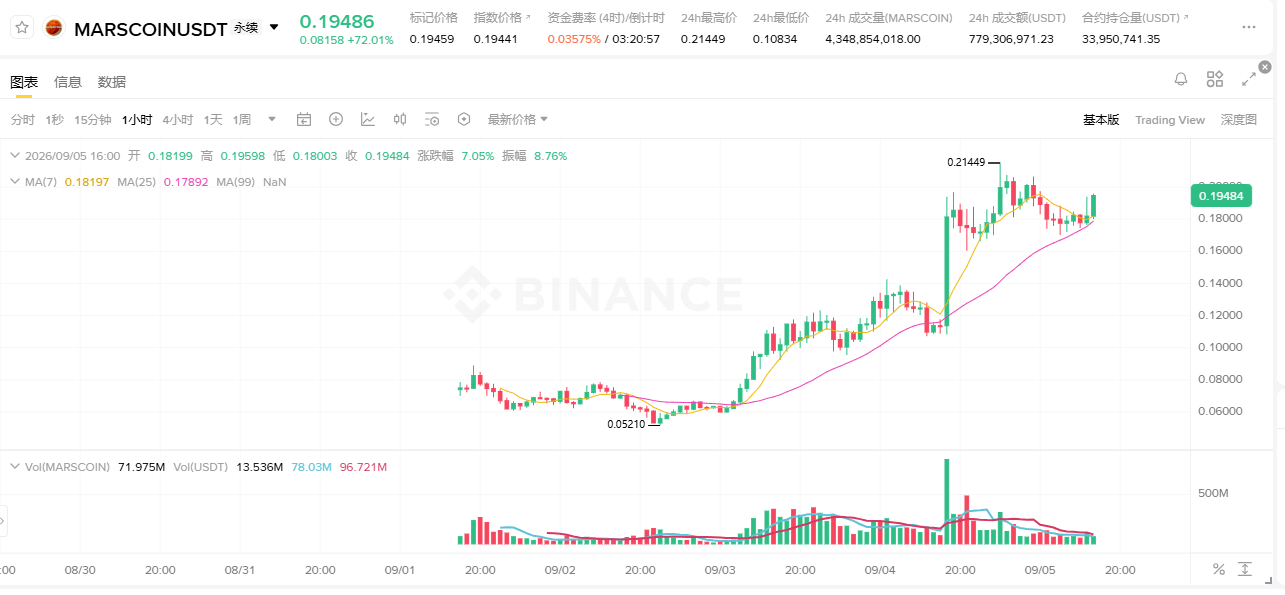Open the candlestick chart style icon

click(x=400, y=119)
